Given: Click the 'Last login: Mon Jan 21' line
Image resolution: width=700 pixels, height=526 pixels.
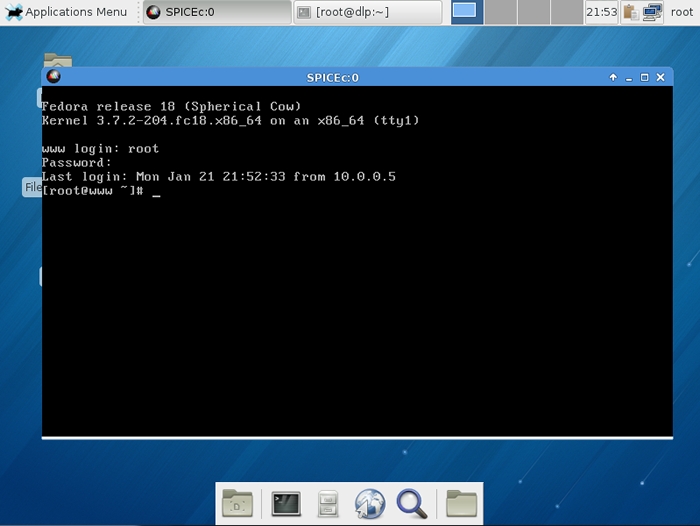Looking at the screenshot, I should (219, 177).
